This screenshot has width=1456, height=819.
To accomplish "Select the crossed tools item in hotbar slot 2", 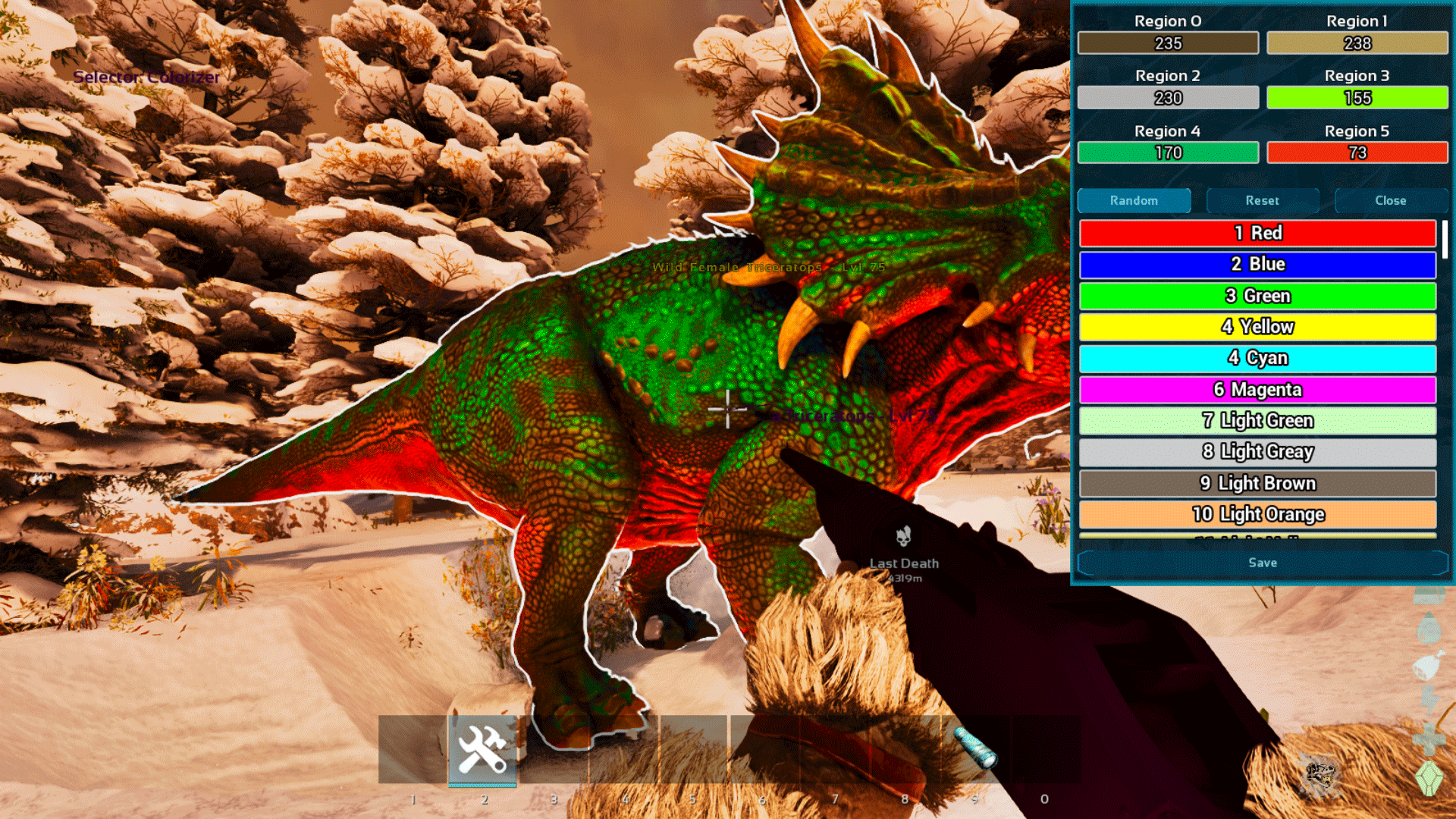I will [482, 749].
